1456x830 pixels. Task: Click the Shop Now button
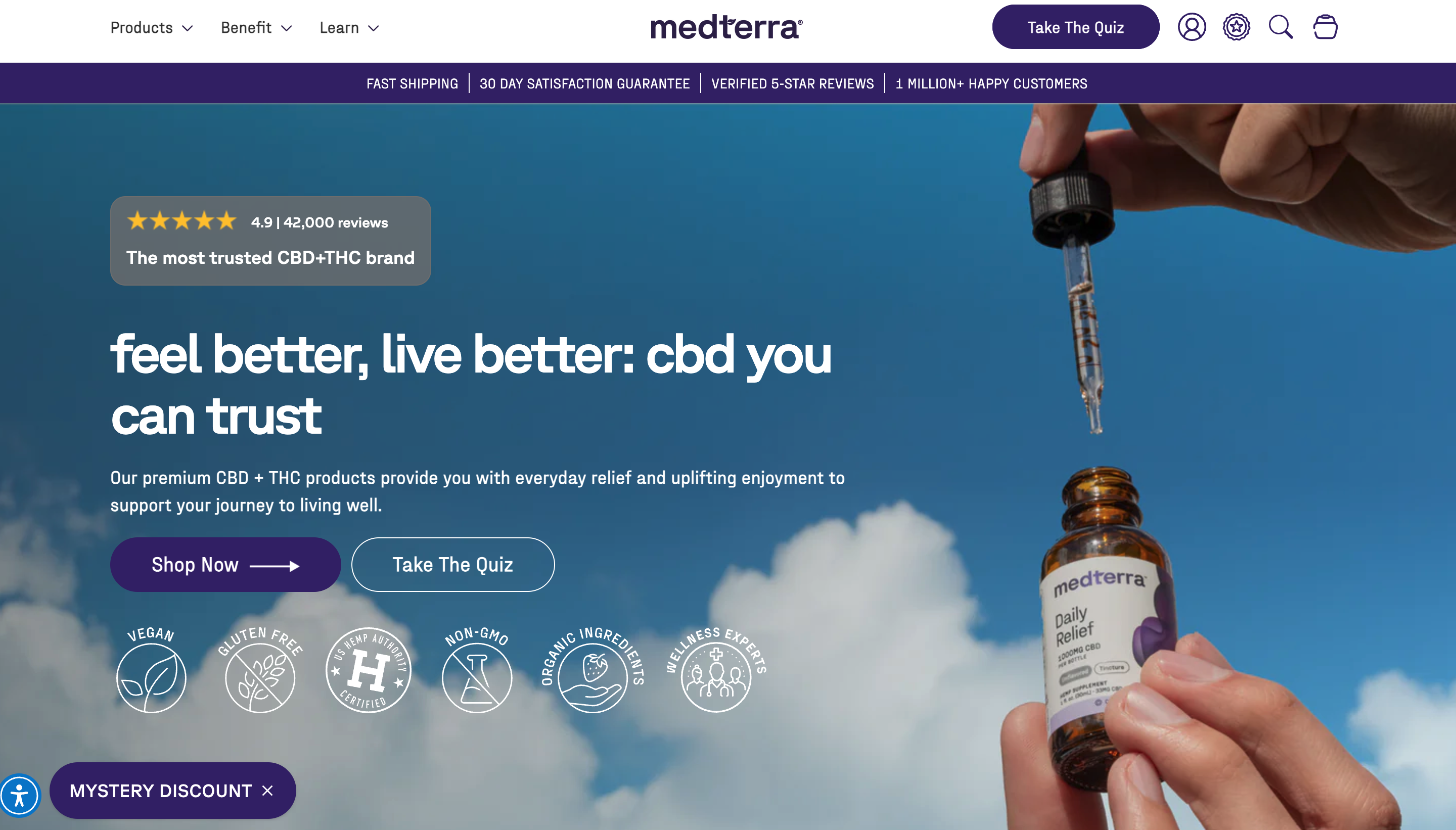(x=226, y=564)
